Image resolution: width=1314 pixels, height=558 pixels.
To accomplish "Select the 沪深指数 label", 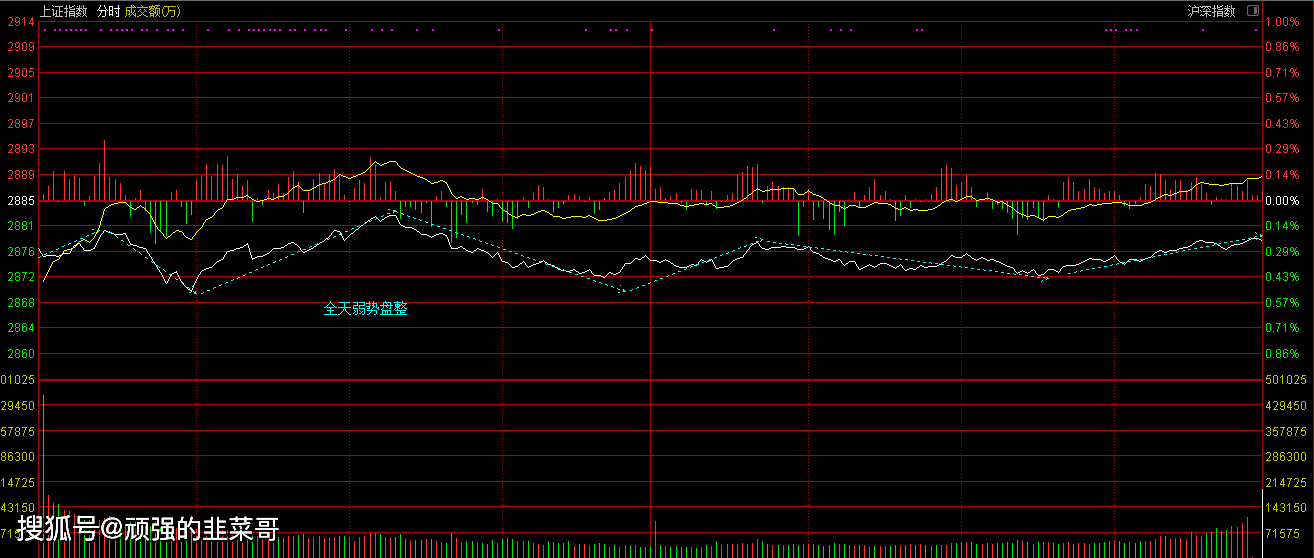I will click(1212, 11).
